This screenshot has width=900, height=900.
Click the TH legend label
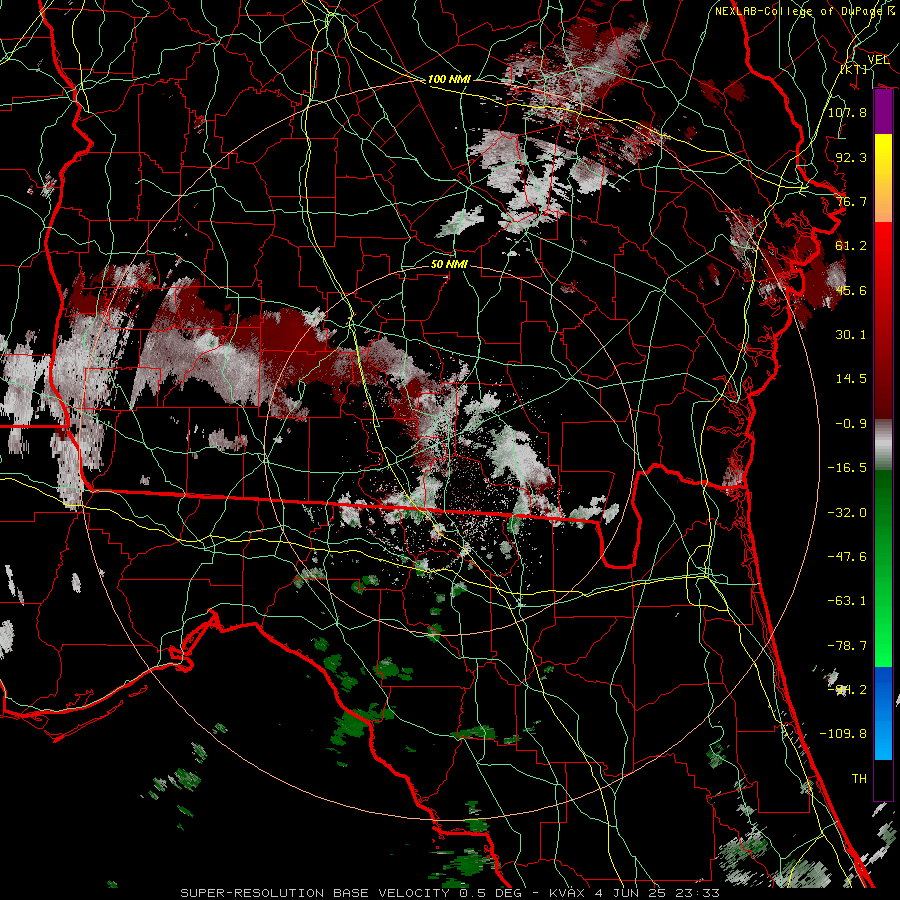pyautogui.click(x=859, y=779)
